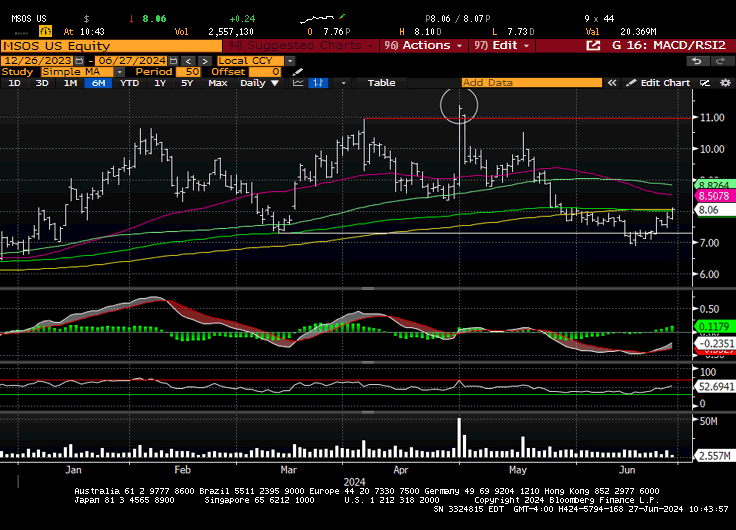Click the May label on time axis

(518, 469)
